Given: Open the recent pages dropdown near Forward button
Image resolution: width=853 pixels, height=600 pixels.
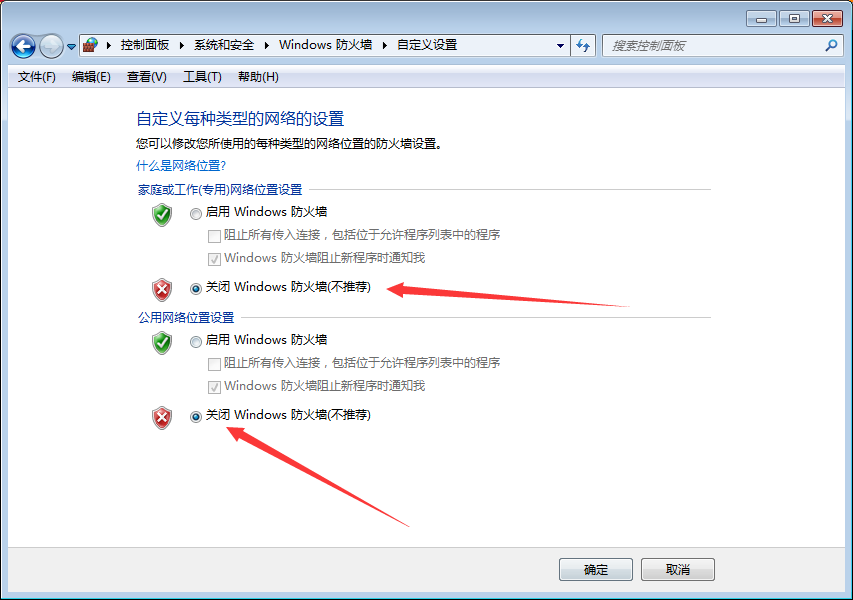Looking at the screenshot, I should tap(71, 47).
